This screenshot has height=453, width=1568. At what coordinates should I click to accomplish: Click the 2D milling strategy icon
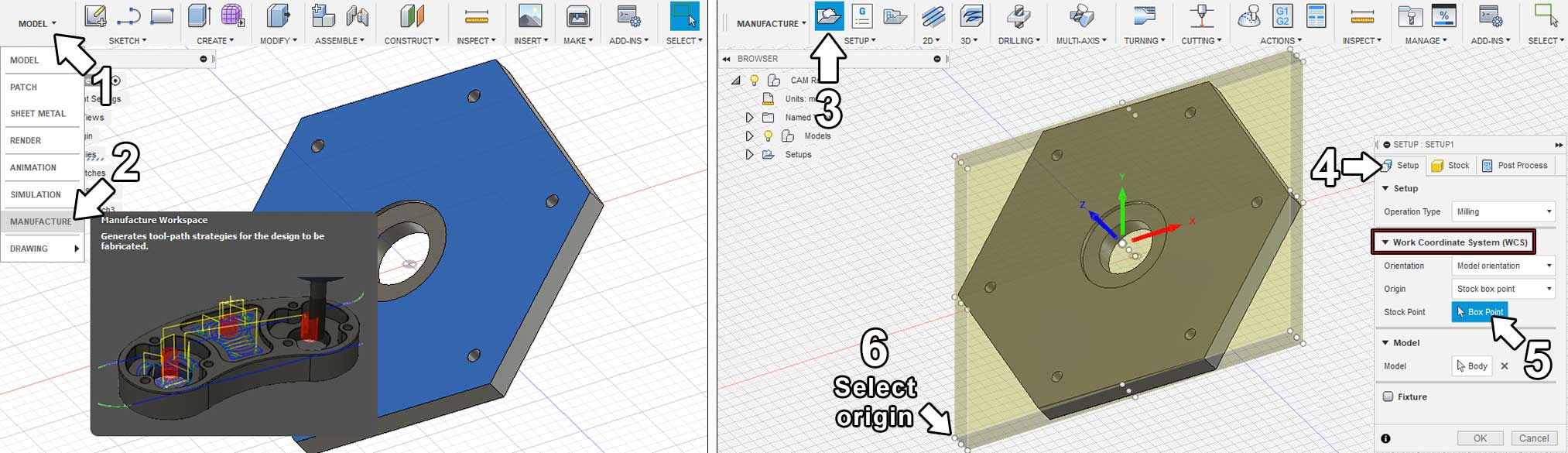933,15
